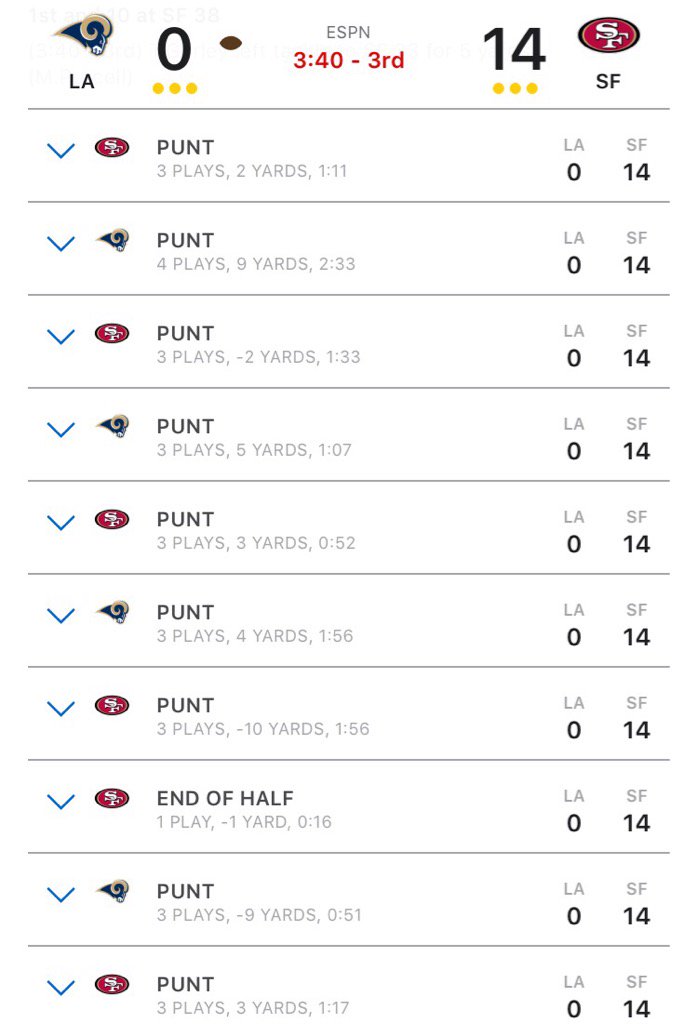
Task: Tap the SF score of 14 in header
Action: click(x=514, y=50)
